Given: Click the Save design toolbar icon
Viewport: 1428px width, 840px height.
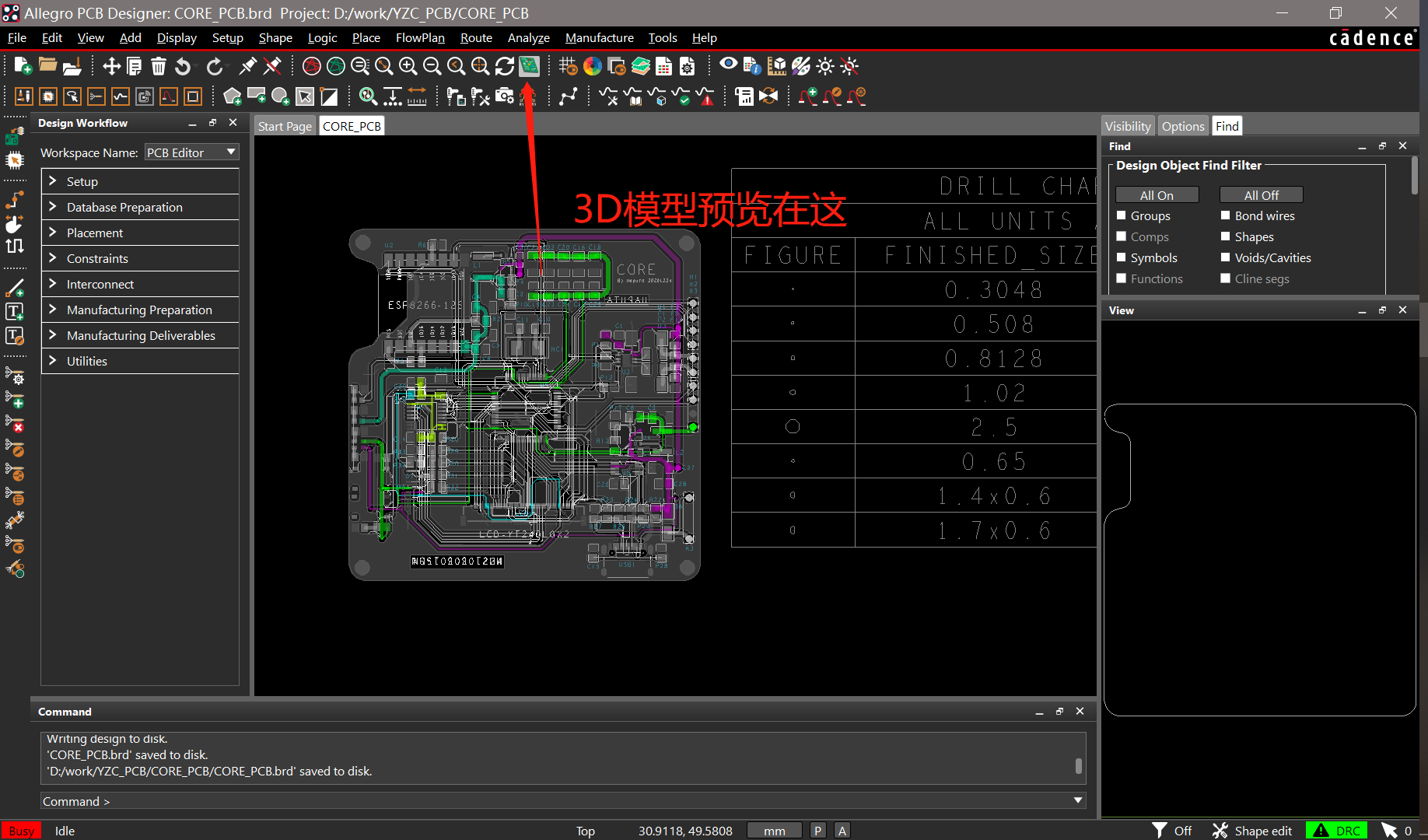Looking at the screenshot, I should coord(72,66).
